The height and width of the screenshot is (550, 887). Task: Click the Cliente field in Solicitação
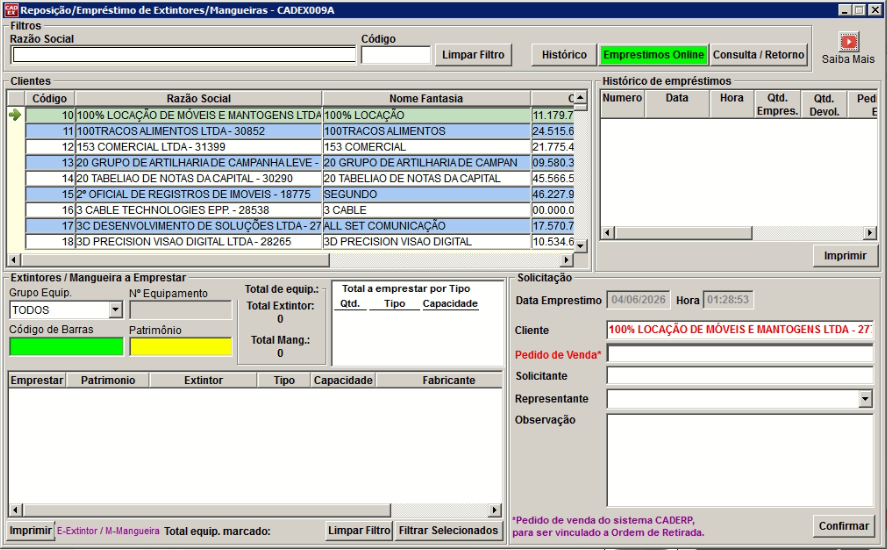pos(740,329)
